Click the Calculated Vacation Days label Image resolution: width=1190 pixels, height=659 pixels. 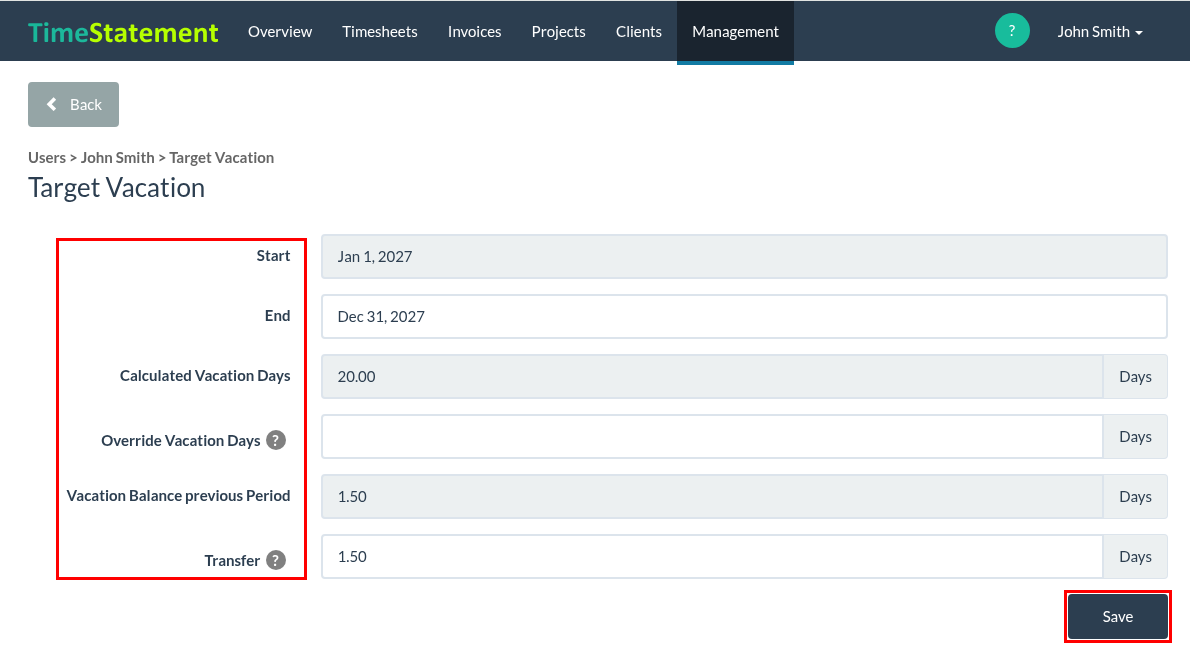coord(205,376)
